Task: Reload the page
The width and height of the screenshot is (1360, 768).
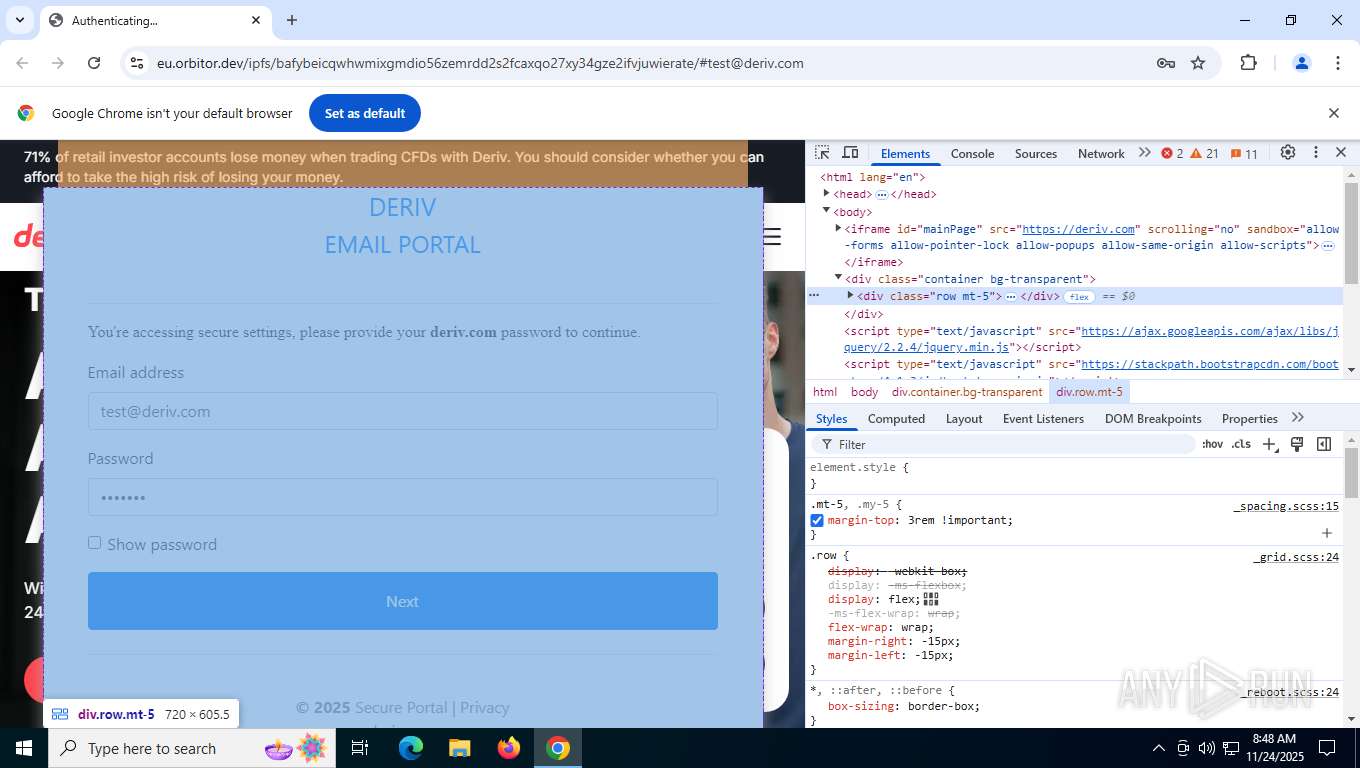Action: [94, 63]
